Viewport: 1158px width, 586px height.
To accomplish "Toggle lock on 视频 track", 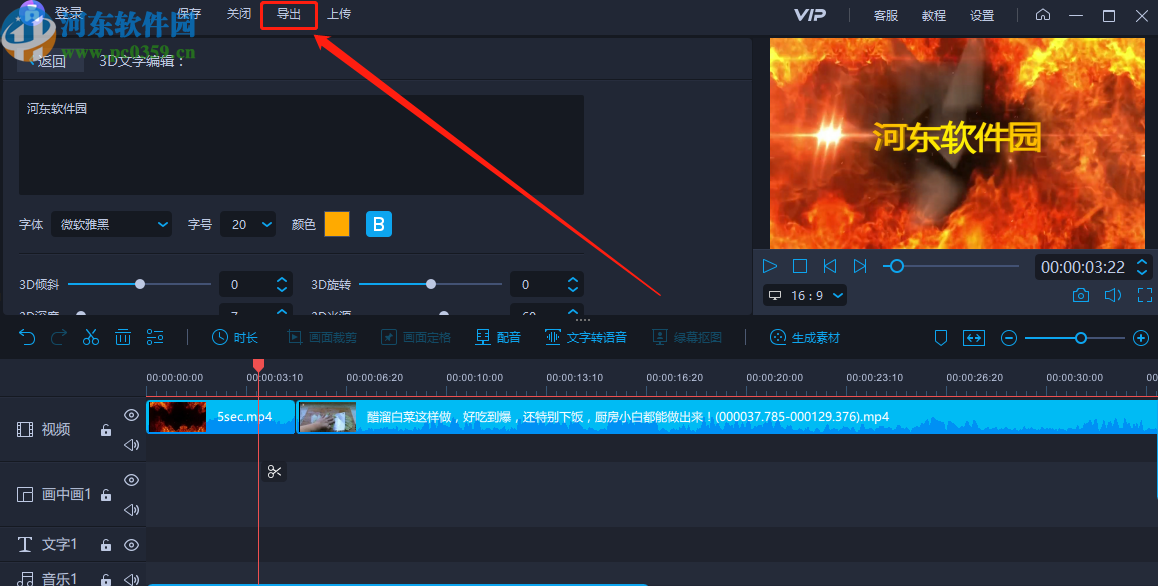I will tap(106, 430).
